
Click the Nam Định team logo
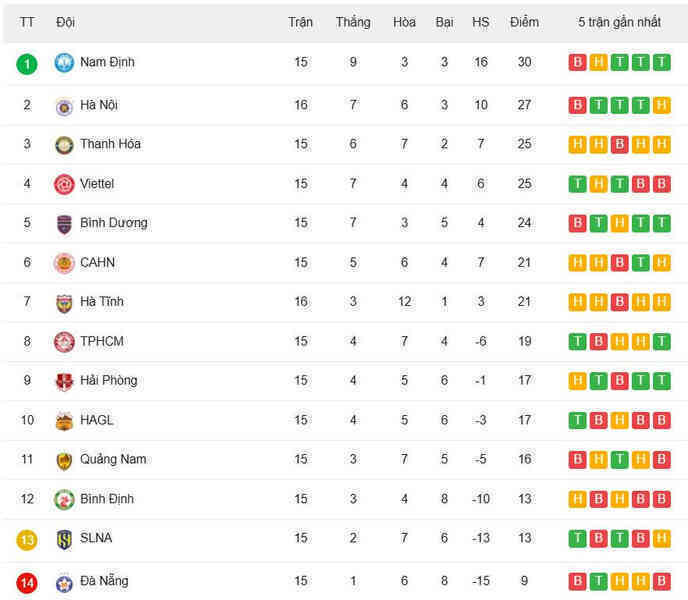pyautogui.click(x=64, y=62)
